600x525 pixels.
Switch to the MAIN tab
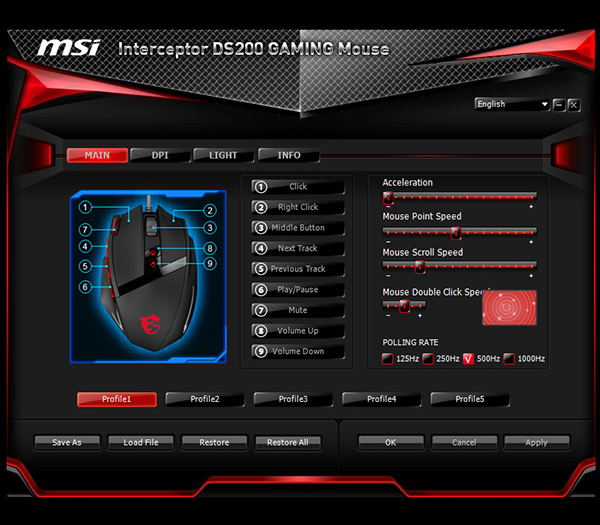[x=97, y=155]
